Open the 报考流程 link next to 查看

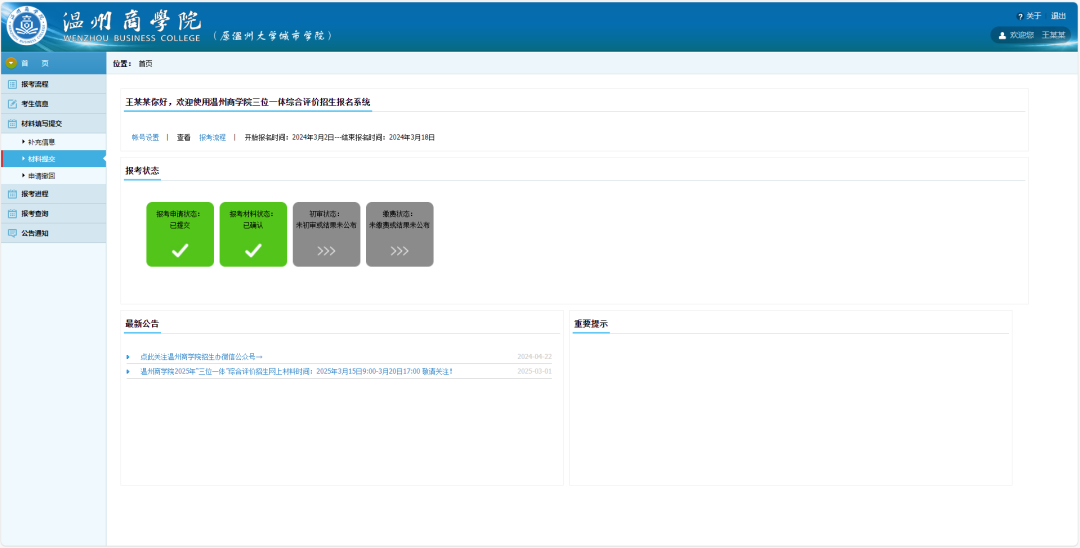(x=212, y=137)
